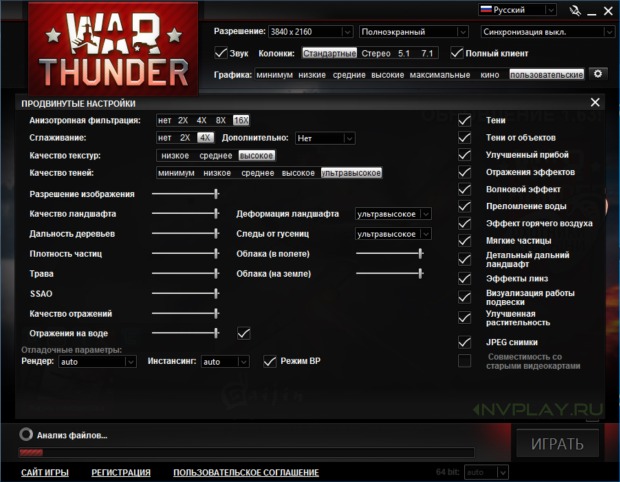The width and height of the screenshot is (620, 482).
Task: Open the 64 bit dropdown
Action: pyautogui.click(x=486, y=472)
